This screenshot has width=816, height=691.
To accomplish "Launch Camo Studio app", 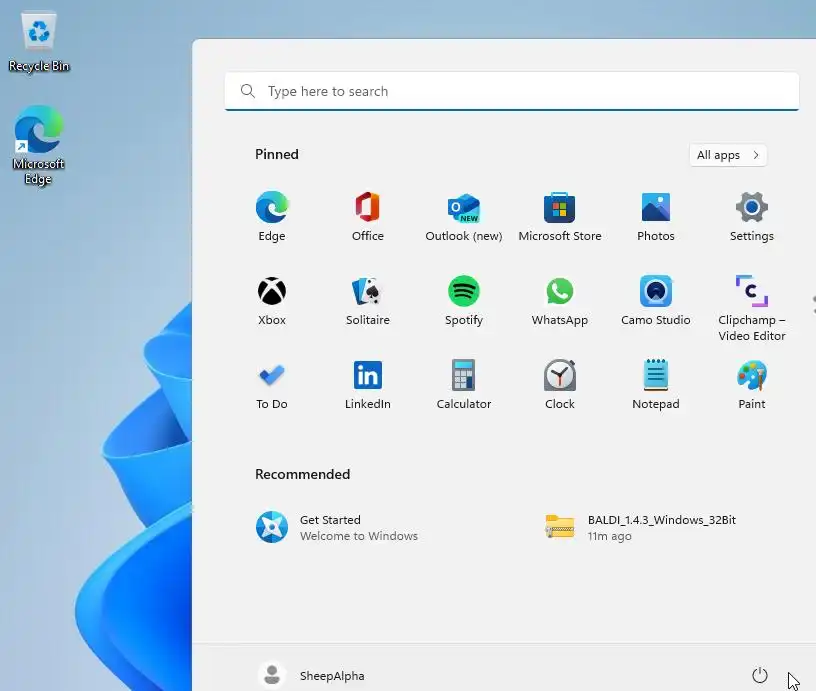I will (x=656, y=300).
